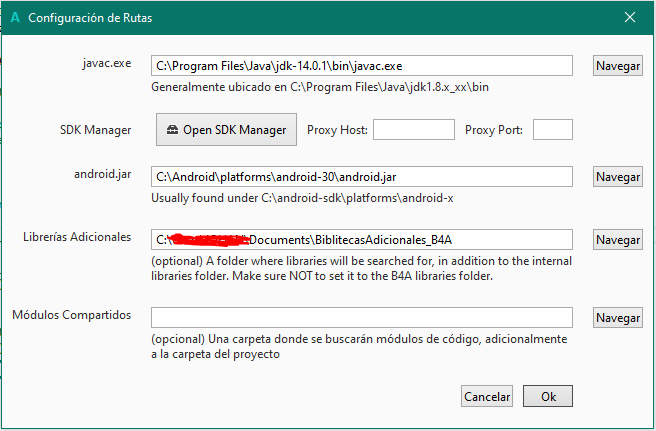
Task: Select the Módulos Compartidos label
Action: [x=72, y=315]
